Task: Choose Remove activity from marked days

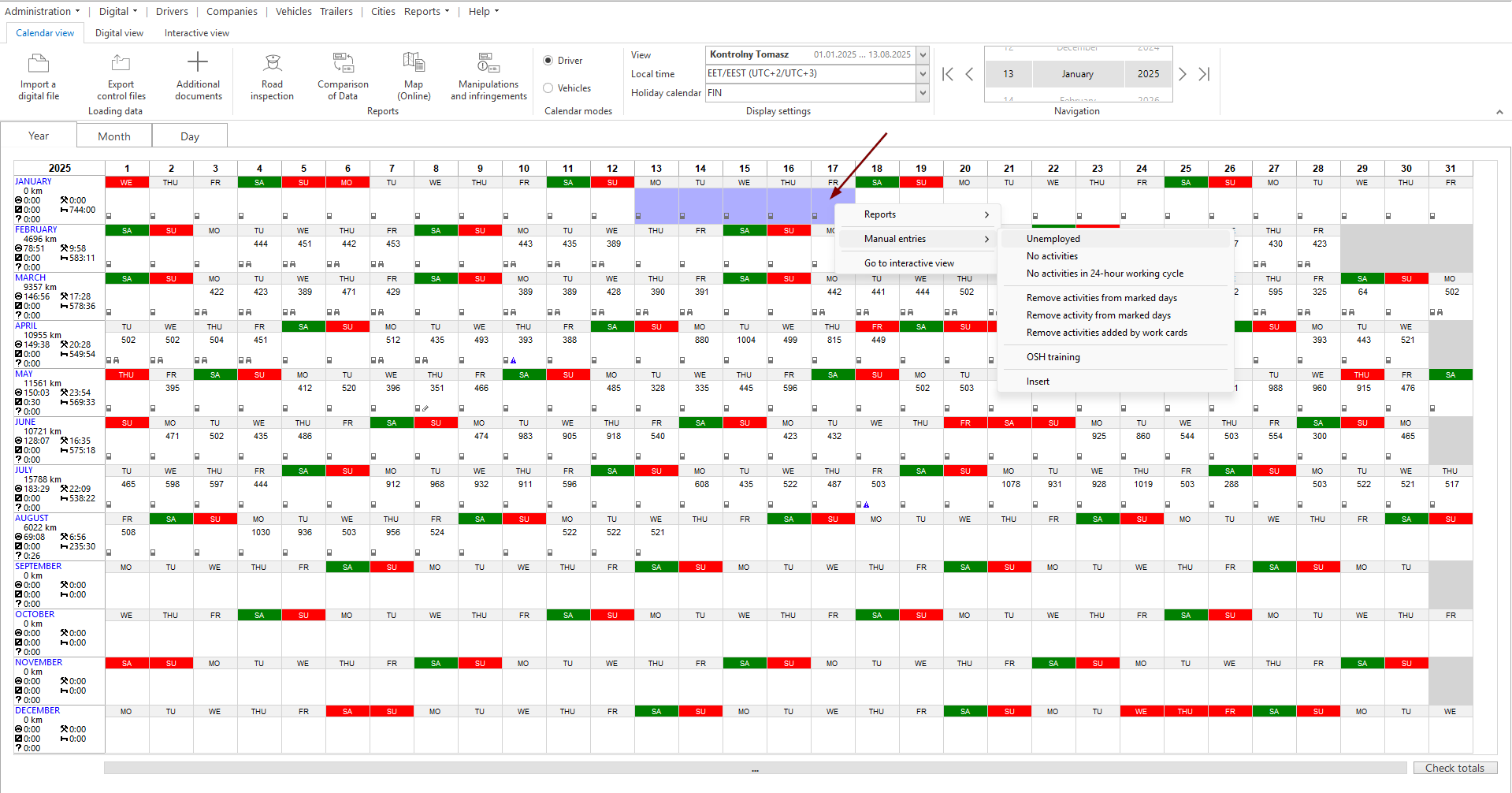Action: pos(1116,315)
